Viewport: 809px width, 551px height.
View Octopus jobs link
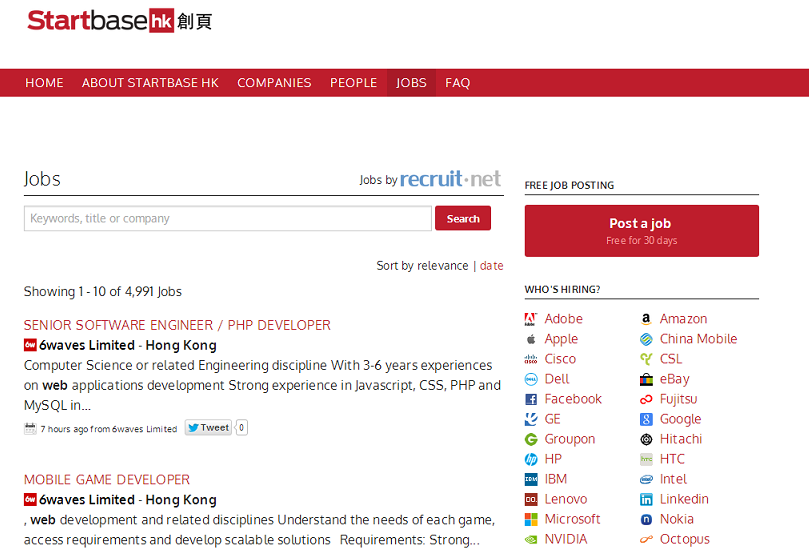(684, 539)
